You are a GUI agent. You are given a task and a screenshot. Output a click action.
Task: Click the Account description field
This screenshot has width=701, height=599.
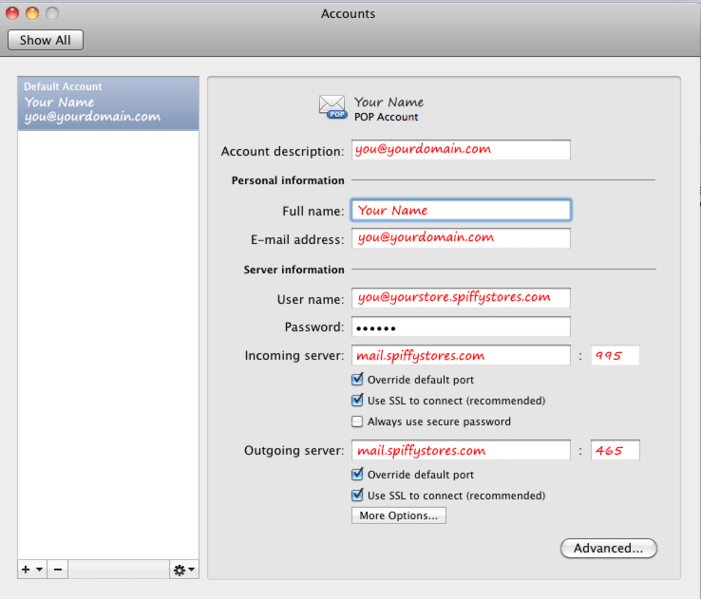pyautogui.click(x=460, y=150)
